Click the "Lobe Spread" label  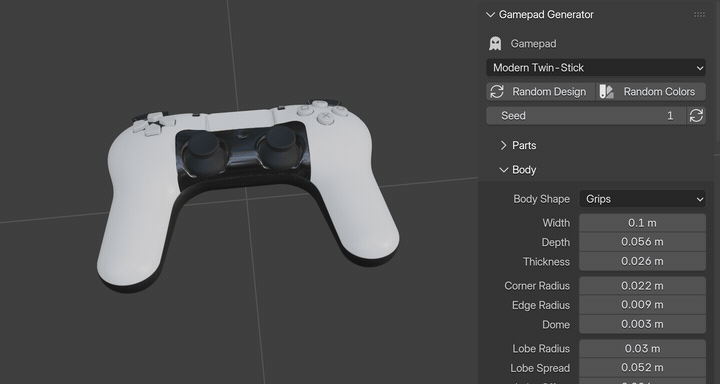tap(540, 368)
